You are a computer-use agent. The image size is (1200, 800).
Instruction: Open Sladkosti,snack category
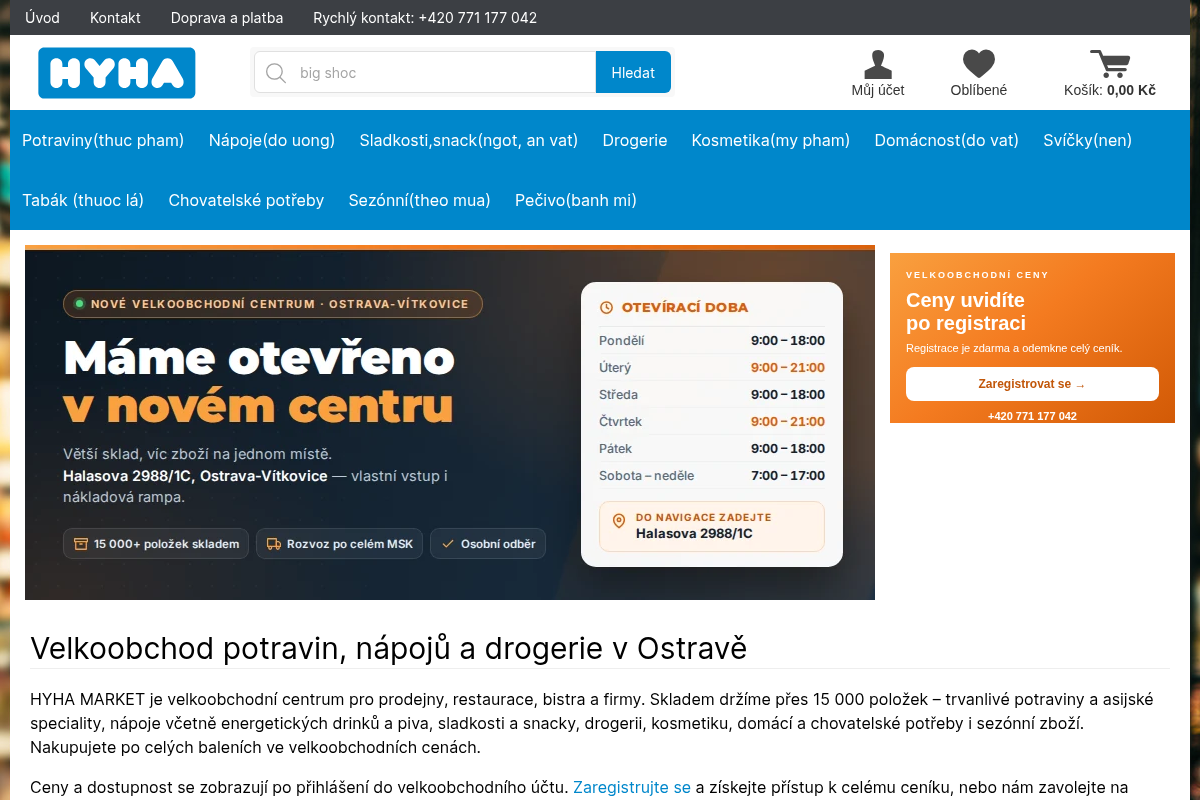tap(469, 140)
